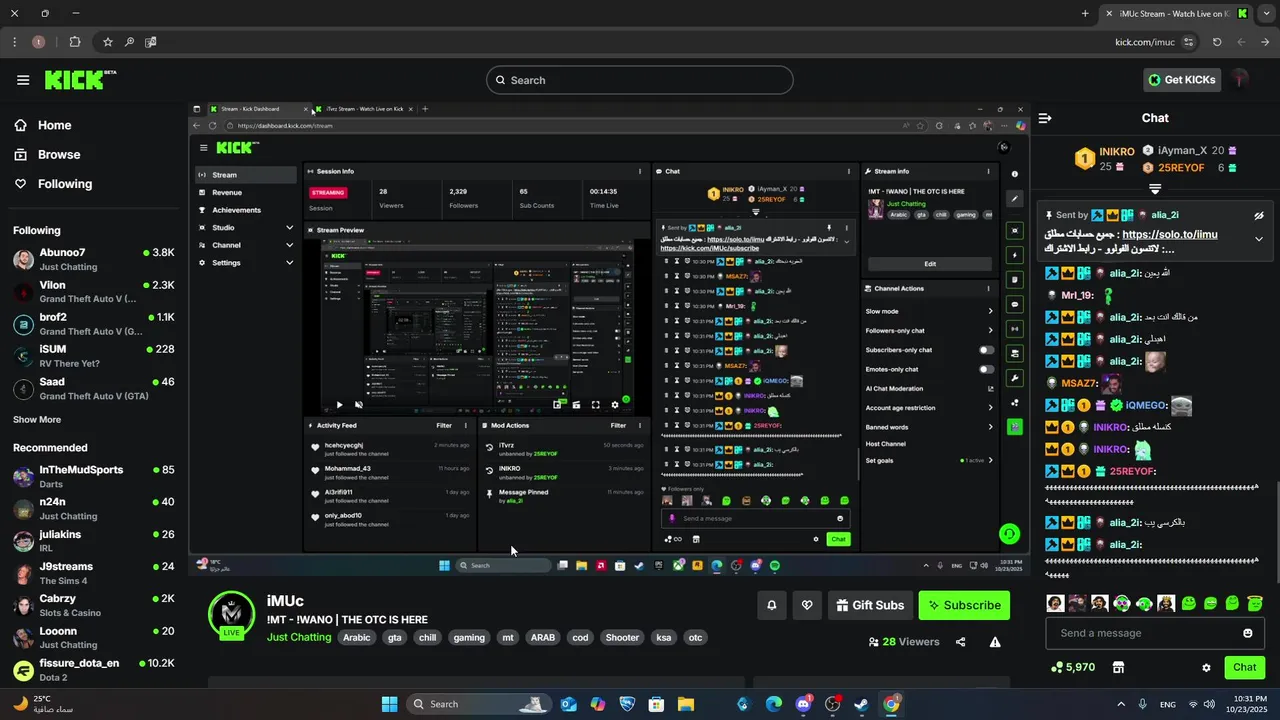The height and width of the screenshot is (720, 1280).
Task: Open the Following page in sidebar
Action: [x=65, y=184]
